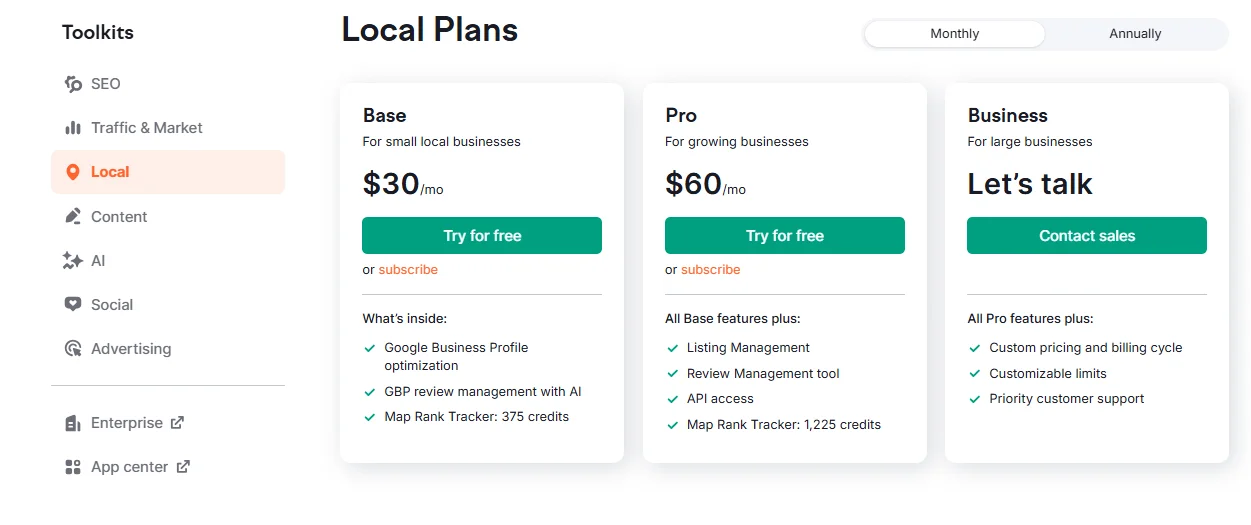Follow the Pro plan subscribe link
The image size is (1251, 525).
[x=710, y=270]
